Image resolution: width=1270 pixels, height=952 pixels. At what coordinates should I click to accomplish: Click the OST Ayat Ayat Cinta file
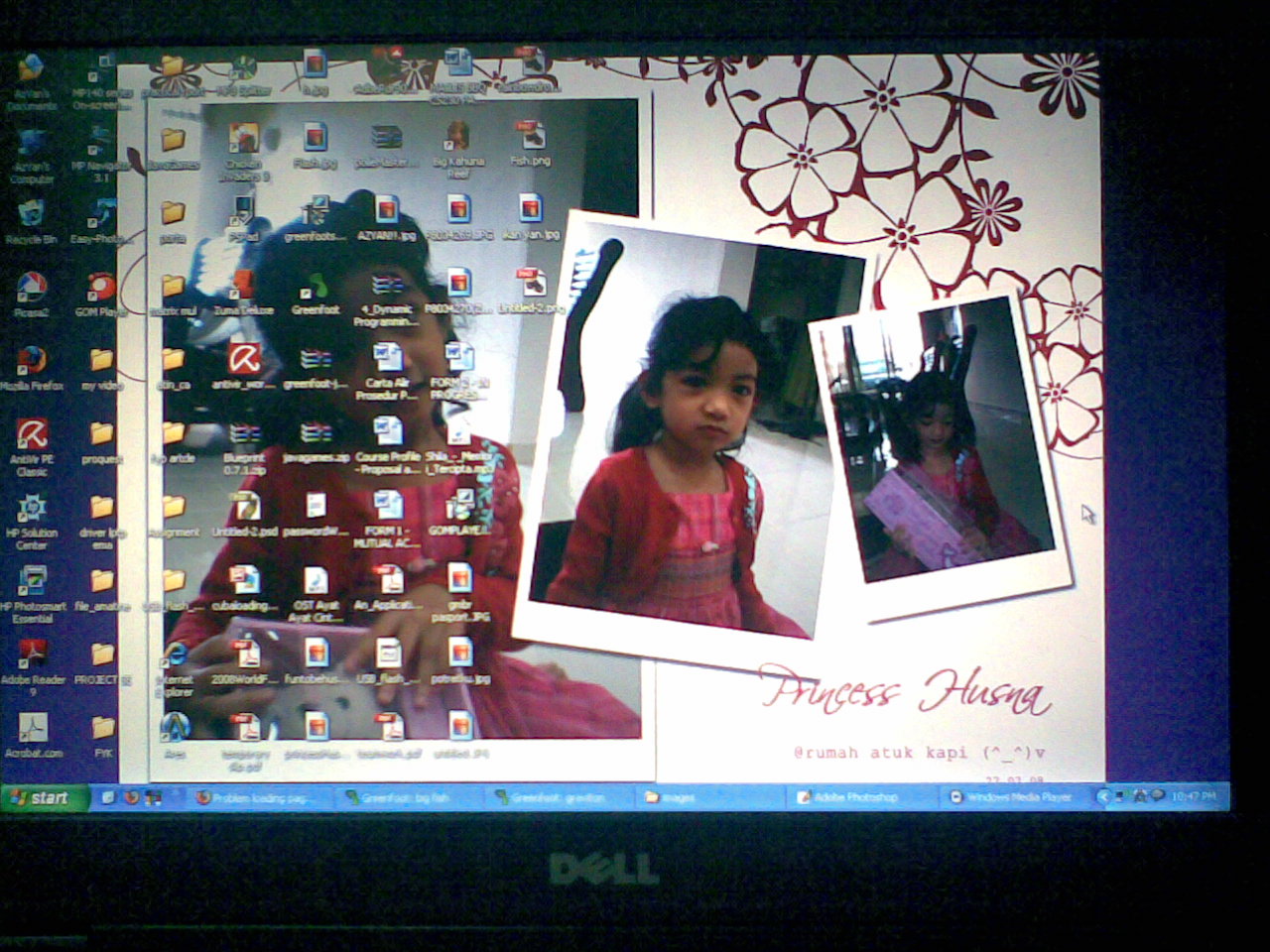316,595
